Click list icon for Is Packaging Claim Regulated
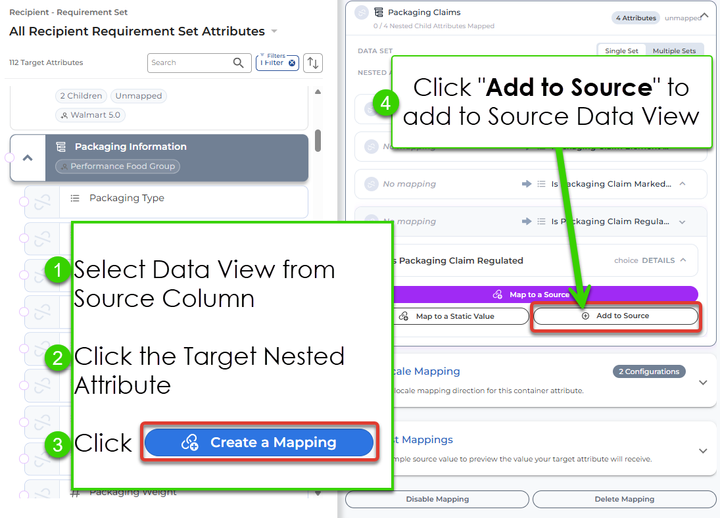 pyautogui.click(x=541, y=221)
